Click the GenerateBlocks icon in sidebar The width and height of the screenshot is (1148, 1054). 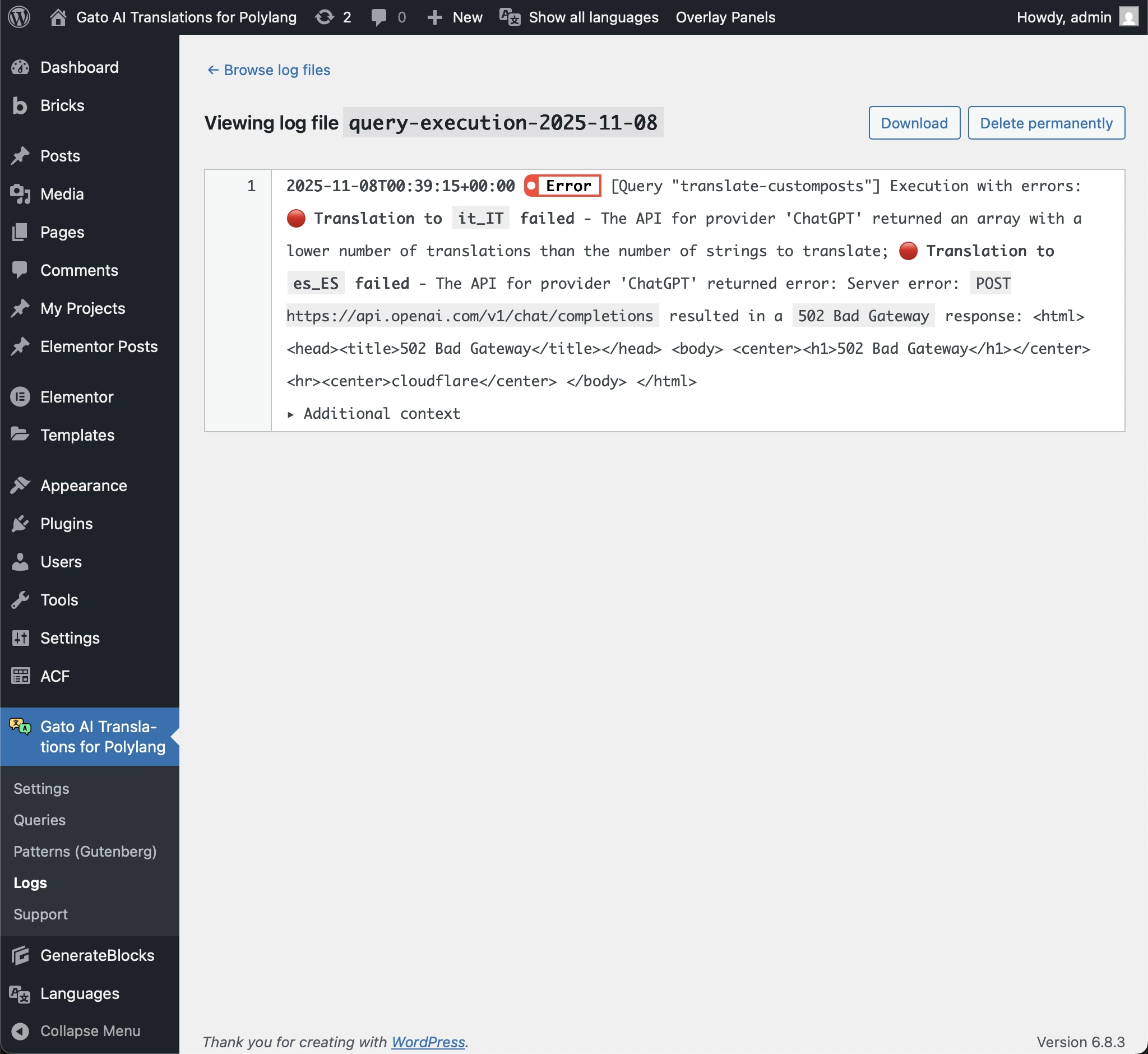click(20, 955)
